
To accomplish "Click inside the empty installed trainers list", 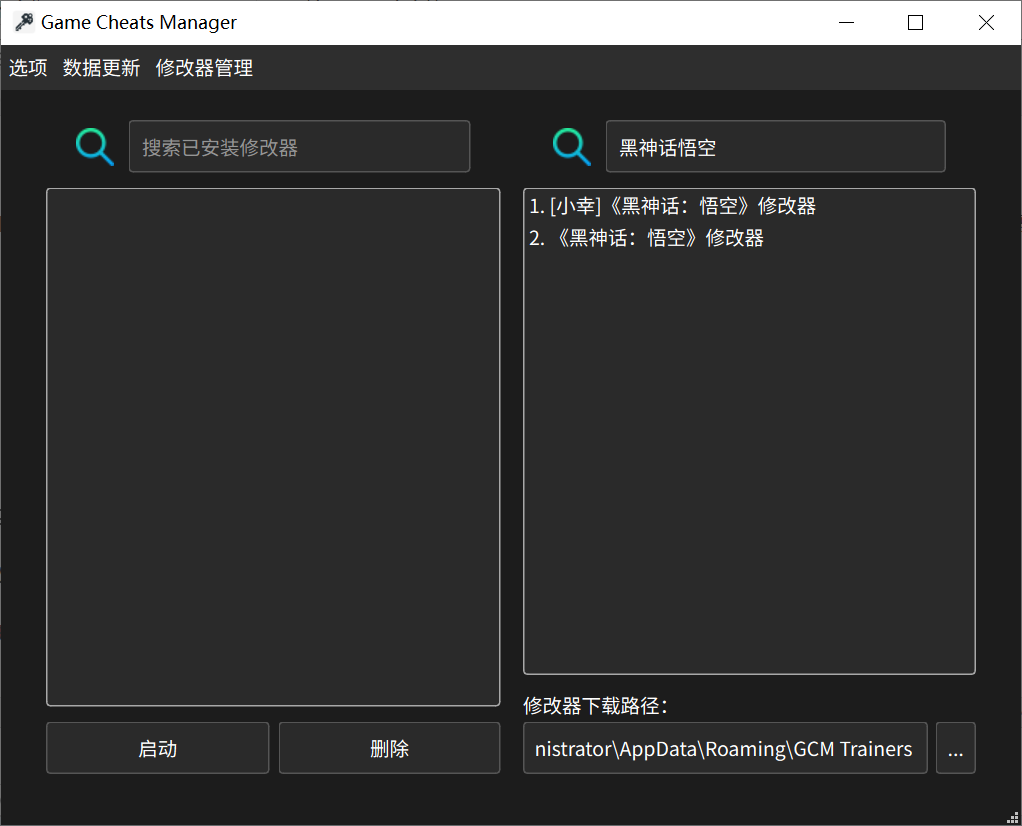I will [x=273, y=446].
